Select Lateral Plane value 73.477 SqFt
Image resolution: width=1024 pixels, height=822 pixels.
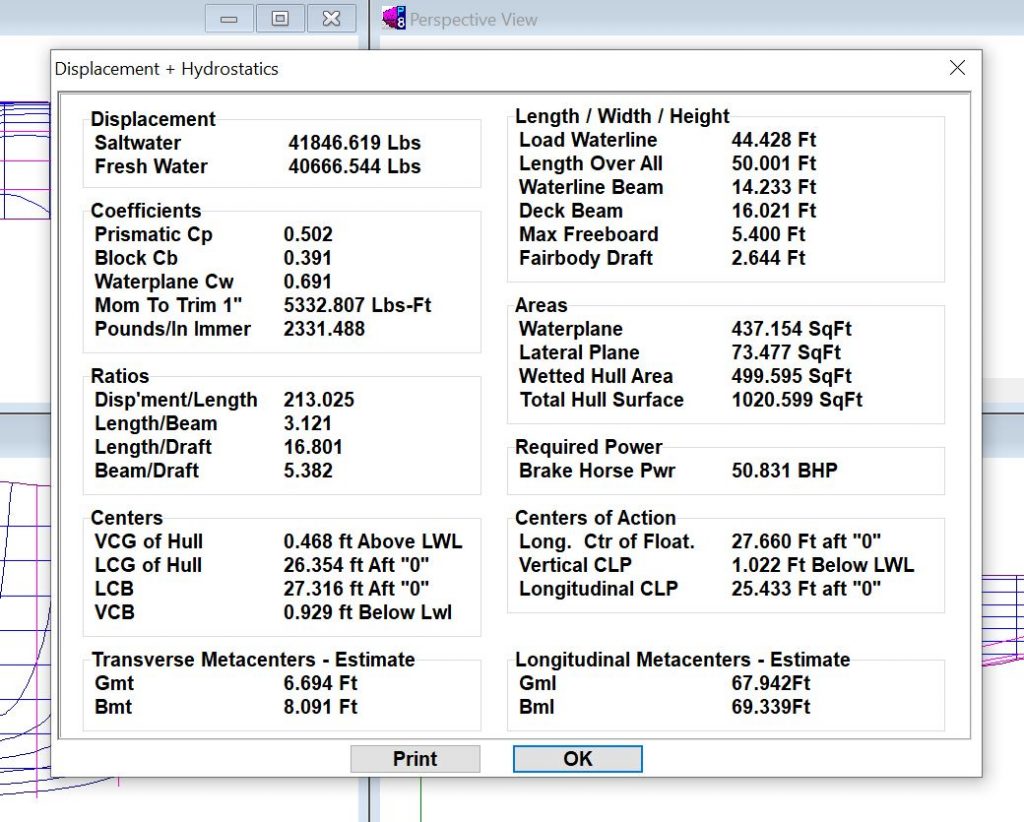click(x=786, y=352)
